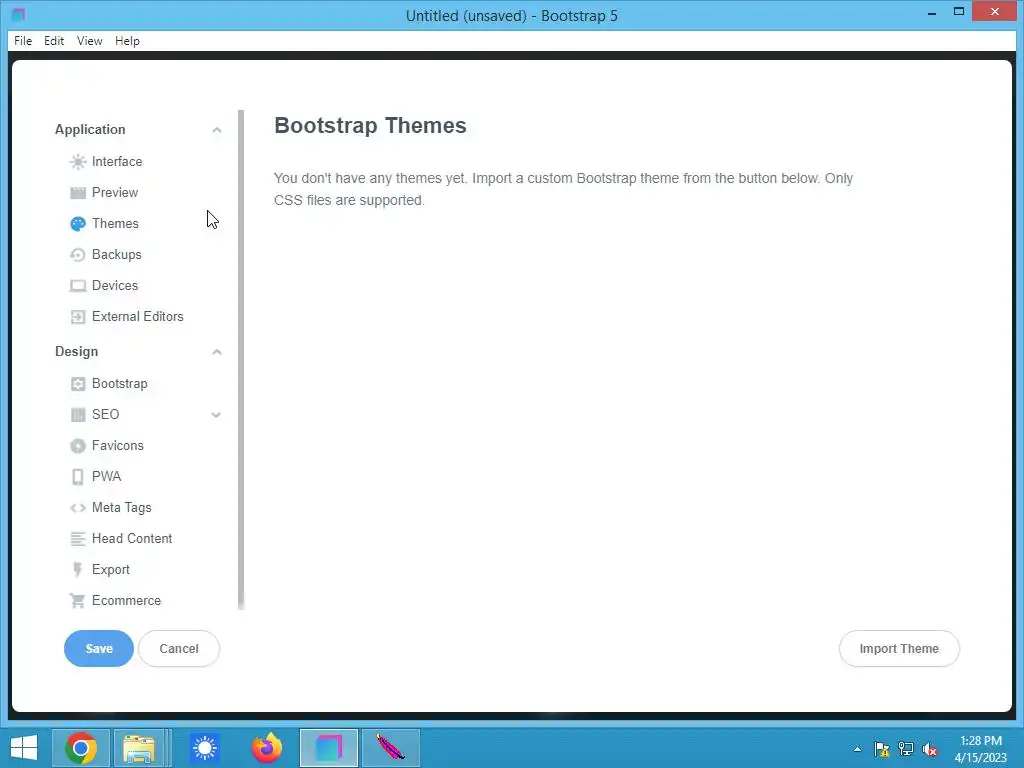This screenshot has width=1024, height=768.
Task: Click the Meta Tags code icon
Action: point(78,508)
